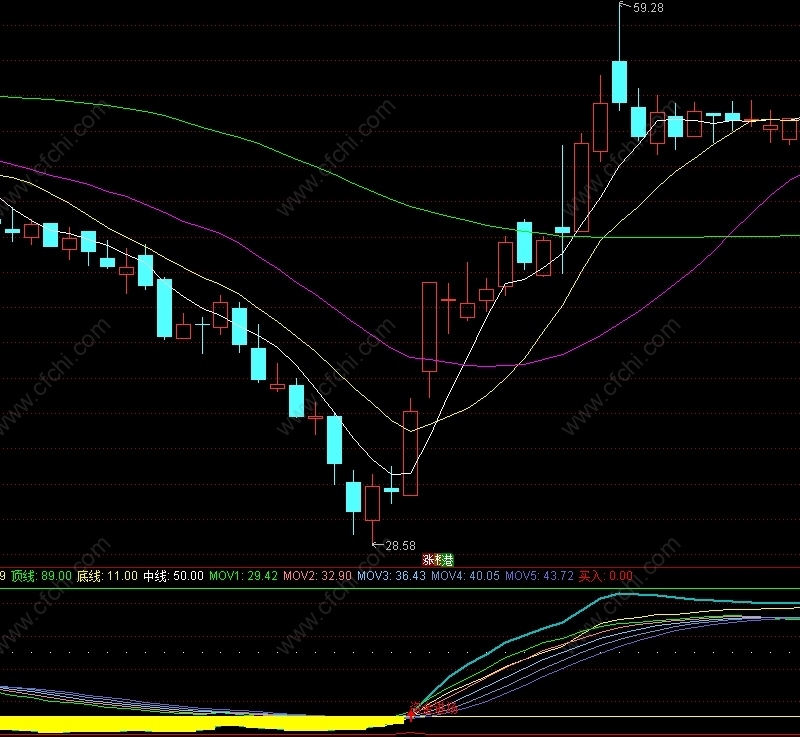Viewport: 800px width, 737px height.
Task: Select the 中线: 50.00 indicator value
Action: coord(173,576)
